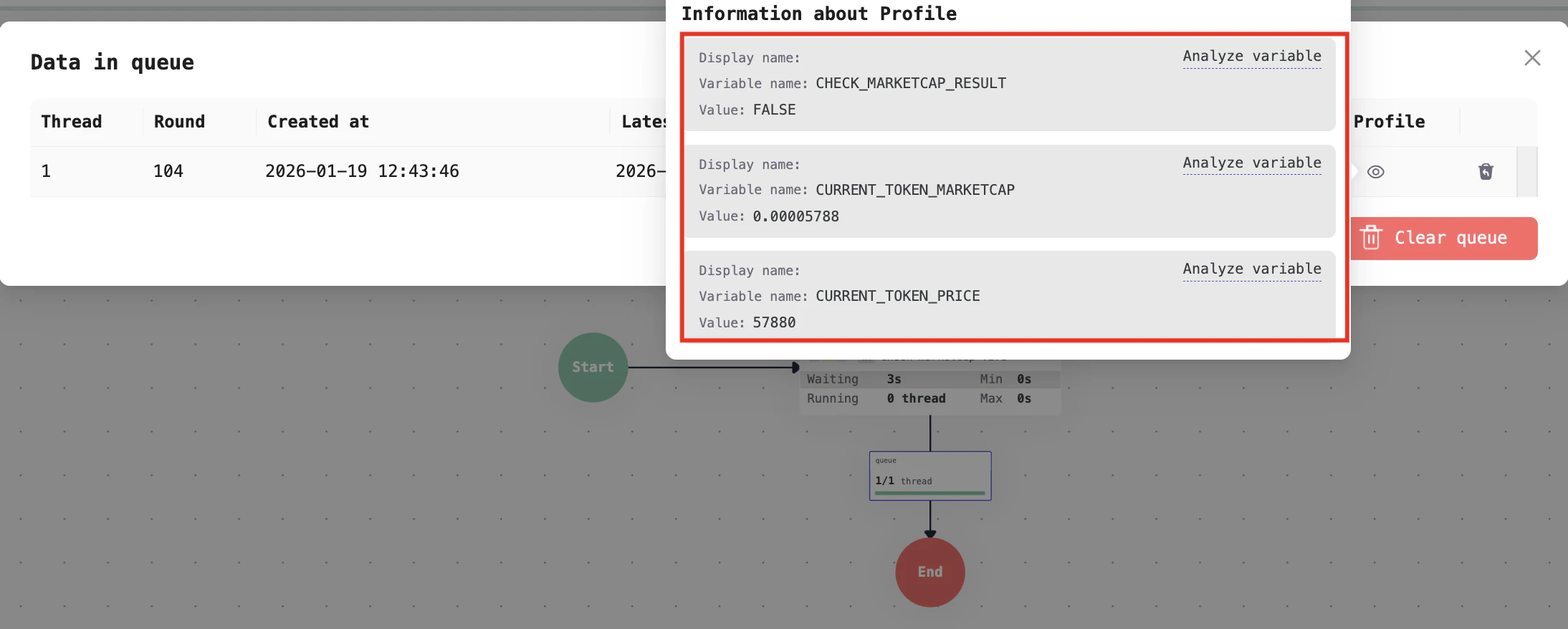Click the value 0.00005788
The width and height of the screenshot is (1568, 629).
click(795, 216)
